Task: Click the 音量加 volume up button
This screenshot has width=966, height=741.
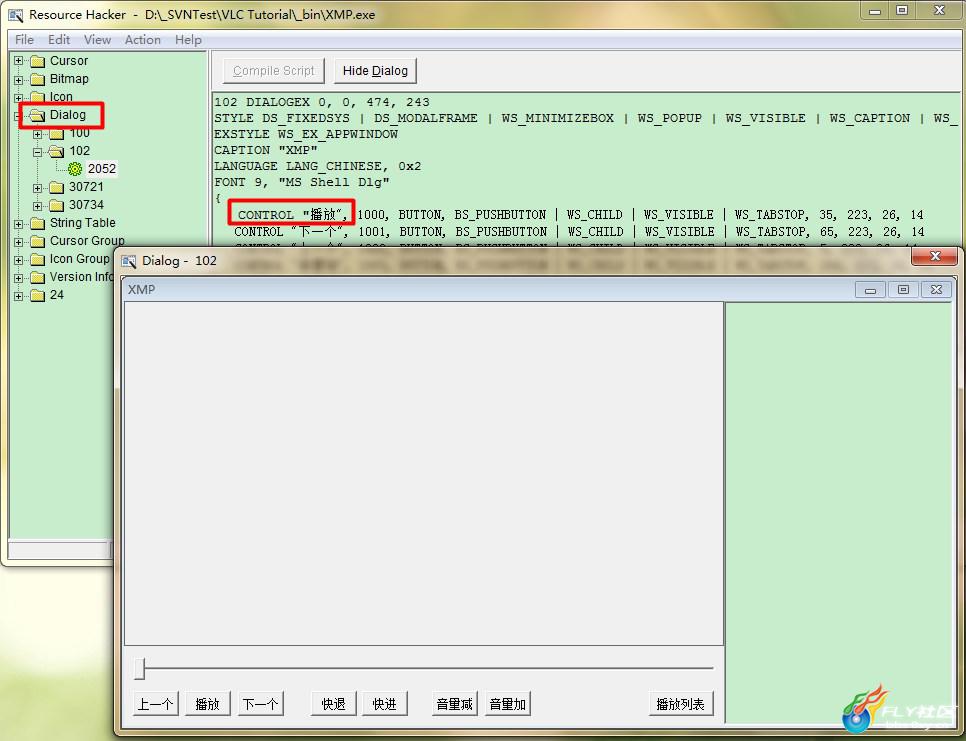Action: (508, 704)
